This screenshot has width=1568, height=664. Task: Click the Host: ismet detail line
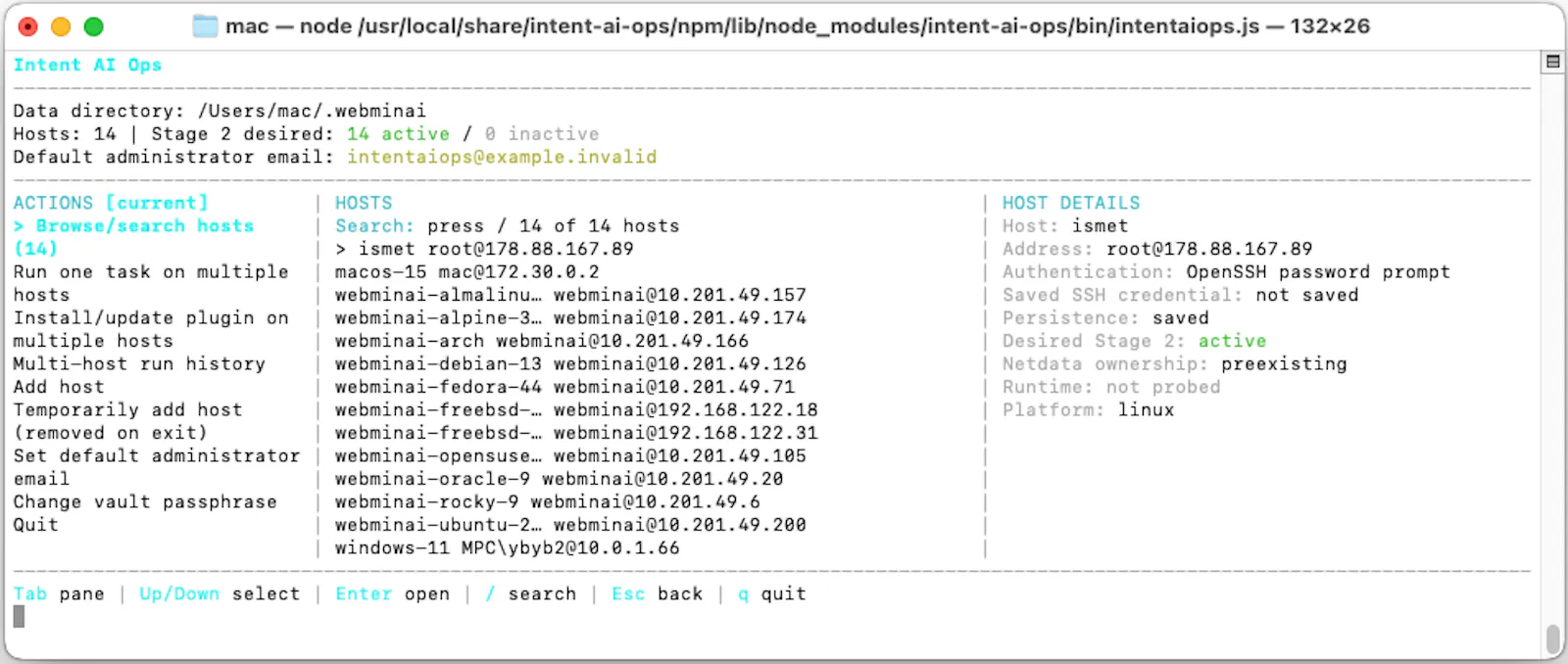1065,225
